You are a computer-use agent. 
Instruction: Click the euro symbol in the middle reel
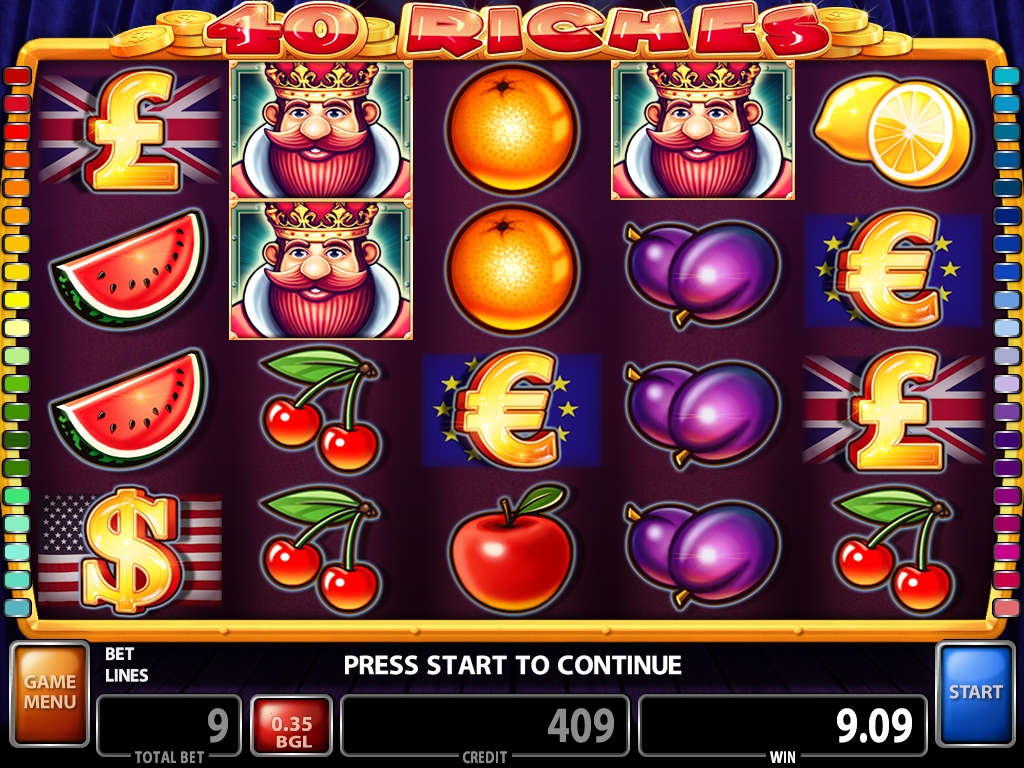pyautogui.click(x=511, y=410)
